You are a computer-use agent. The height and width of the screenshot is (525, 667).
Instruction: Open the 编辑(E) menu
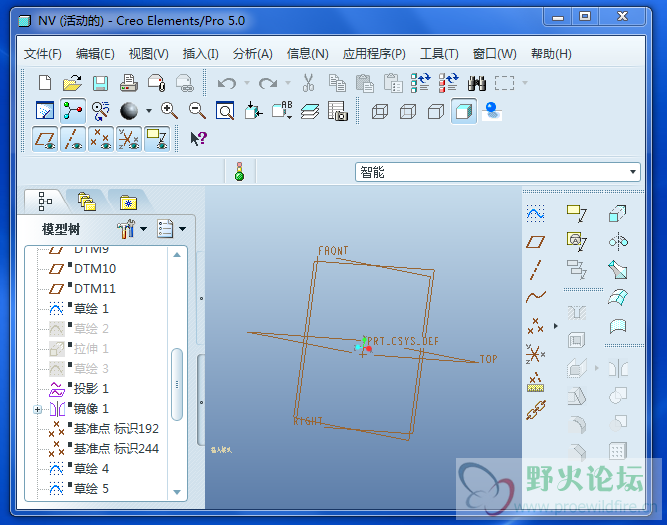95,54
